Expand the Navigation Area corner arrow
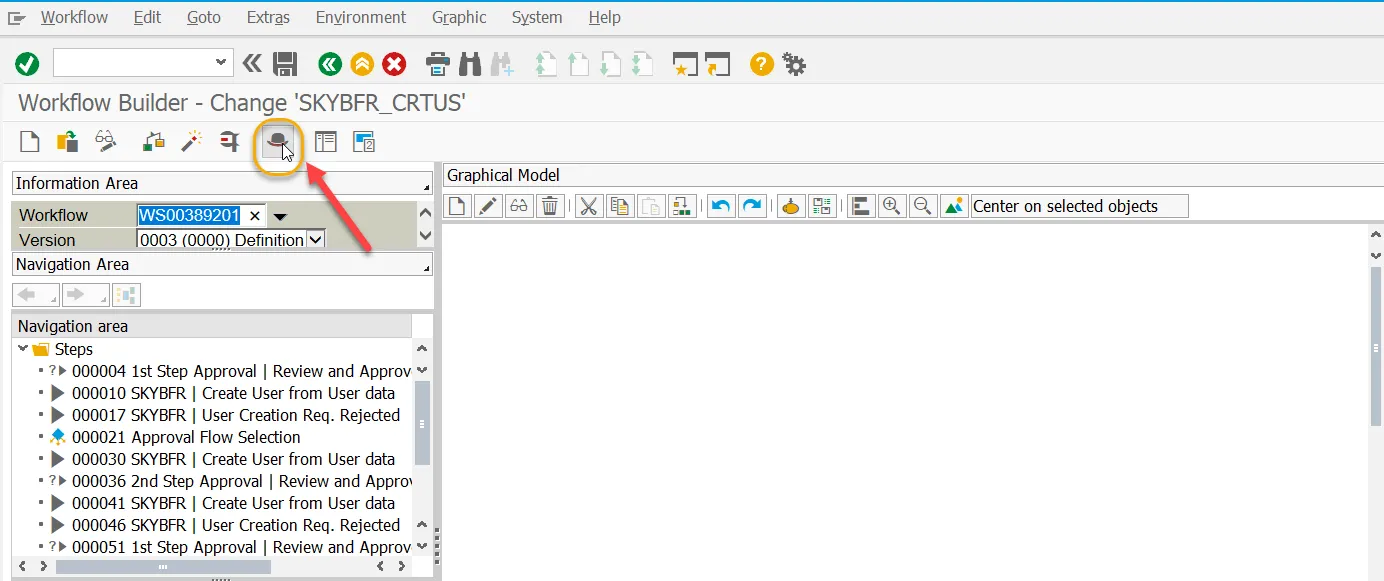This screenshot has height=581, width=1384. (x=427, y=268)
